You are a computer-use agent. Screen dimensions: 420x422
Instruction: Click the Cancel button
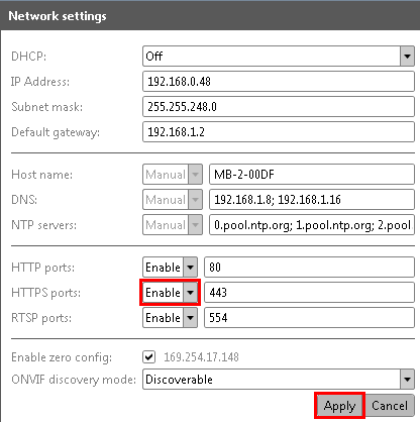pos(390,406)
